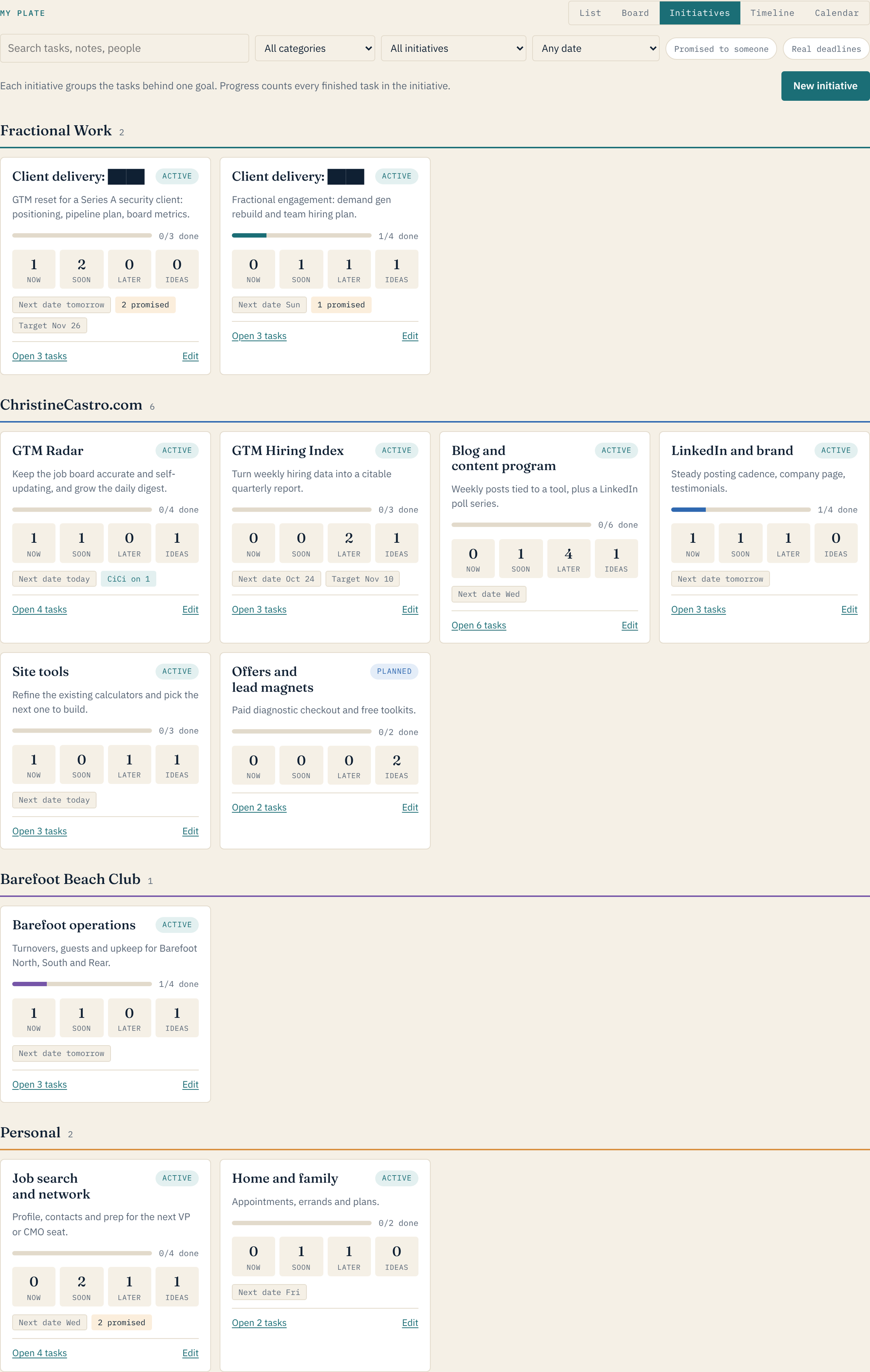This screenshot has width=870, height=1372.
Task: Open 3 tasks in LinkedIn and brand
Action: tap(698, 610)
